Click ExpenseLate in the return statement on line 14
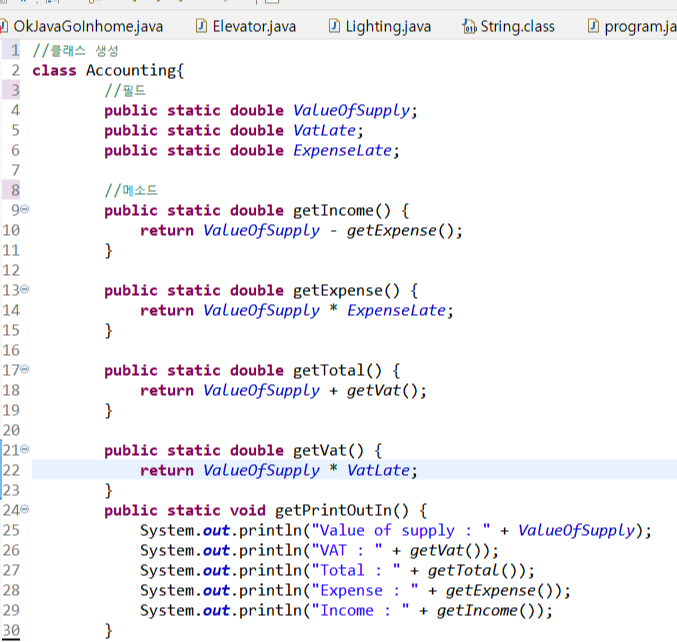Screen dimensions: 677x642 [396, 310]
